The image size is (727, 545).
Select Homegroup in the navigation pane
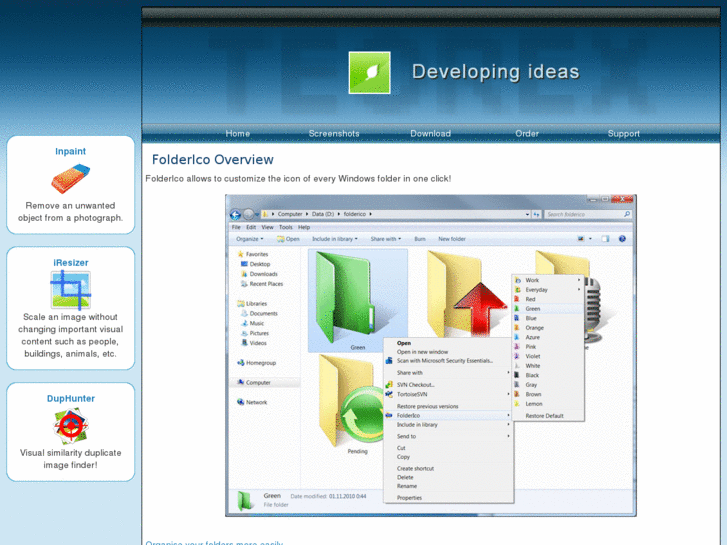[256, 363]
